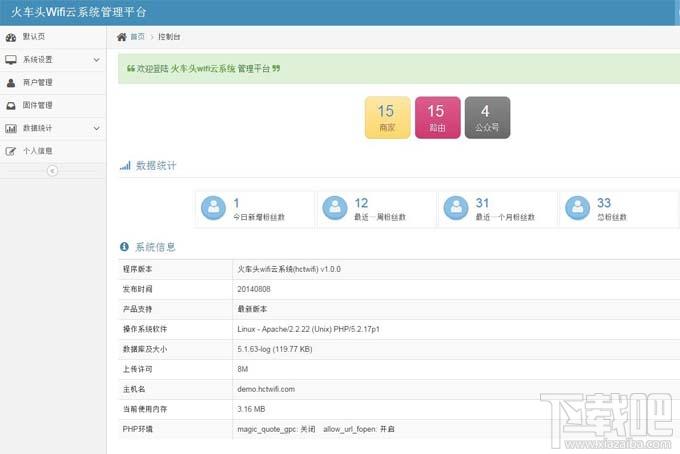This screenshot has width=680, height=454.
Task: Click the 当前使用内存 row label
Action: tap(145, 409)
